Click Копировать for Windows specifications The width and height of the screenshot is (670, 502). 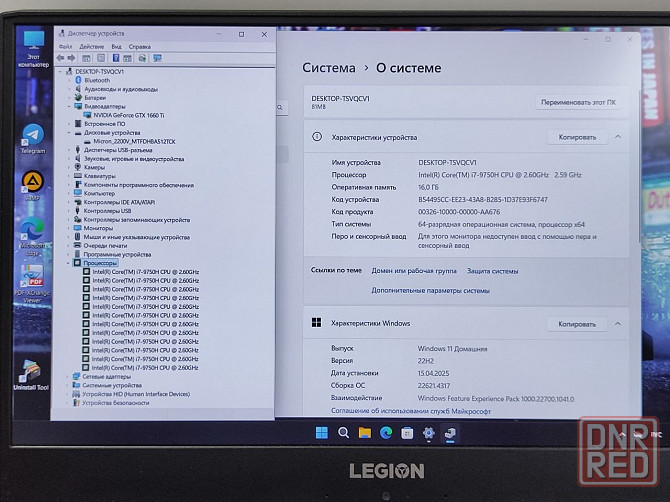[x=576, y=324]
